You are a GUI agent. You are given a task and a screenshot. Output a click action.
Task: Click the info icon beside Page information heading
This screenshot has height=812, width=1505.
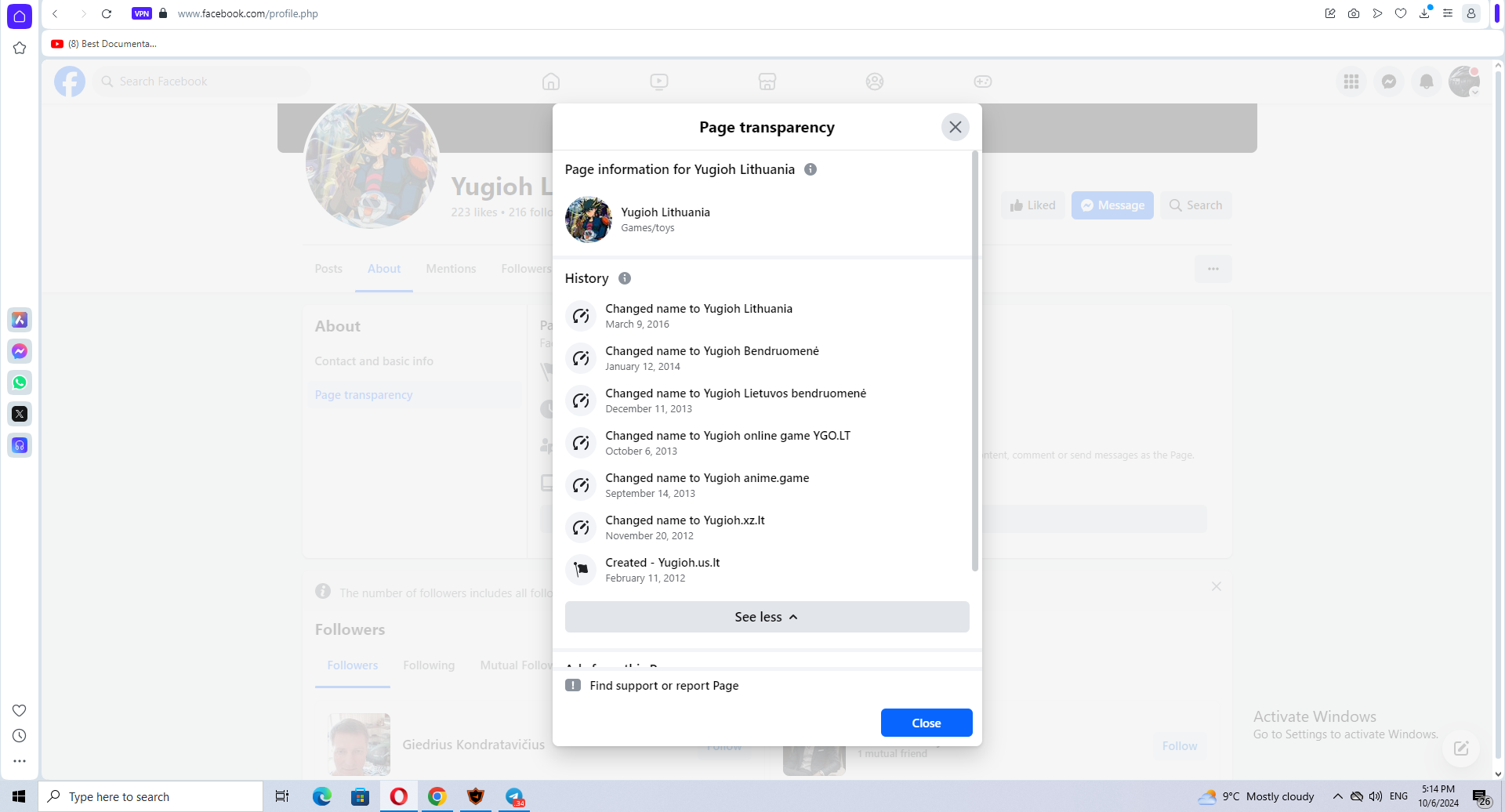click(x=811, y=169)
